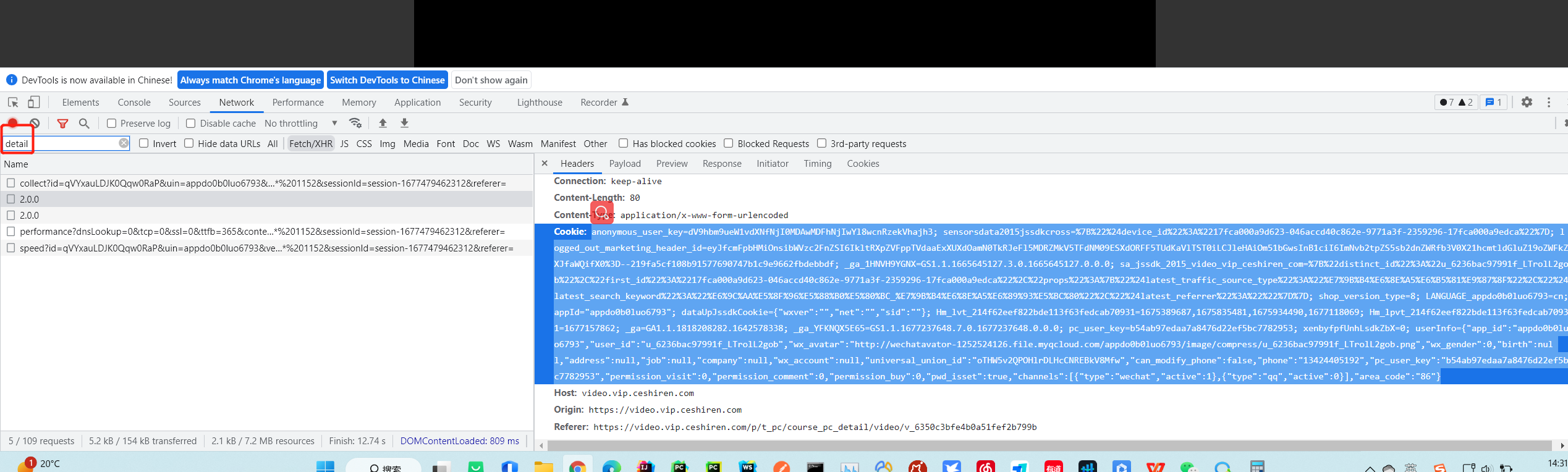Screen dimensions: 1568x472
Task: Click the inspect element picker icon
Action: pos(13,103)
